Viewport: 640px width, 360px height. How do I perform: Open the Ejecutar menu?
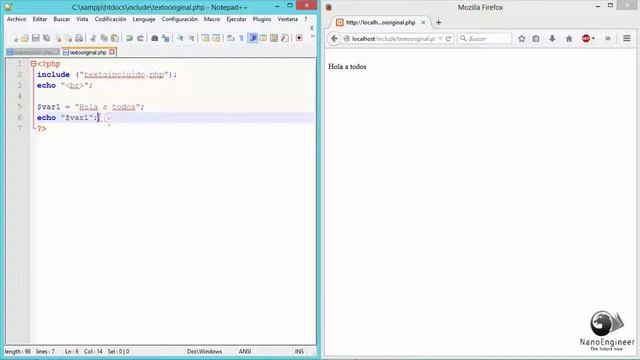[x=236, y=19]
